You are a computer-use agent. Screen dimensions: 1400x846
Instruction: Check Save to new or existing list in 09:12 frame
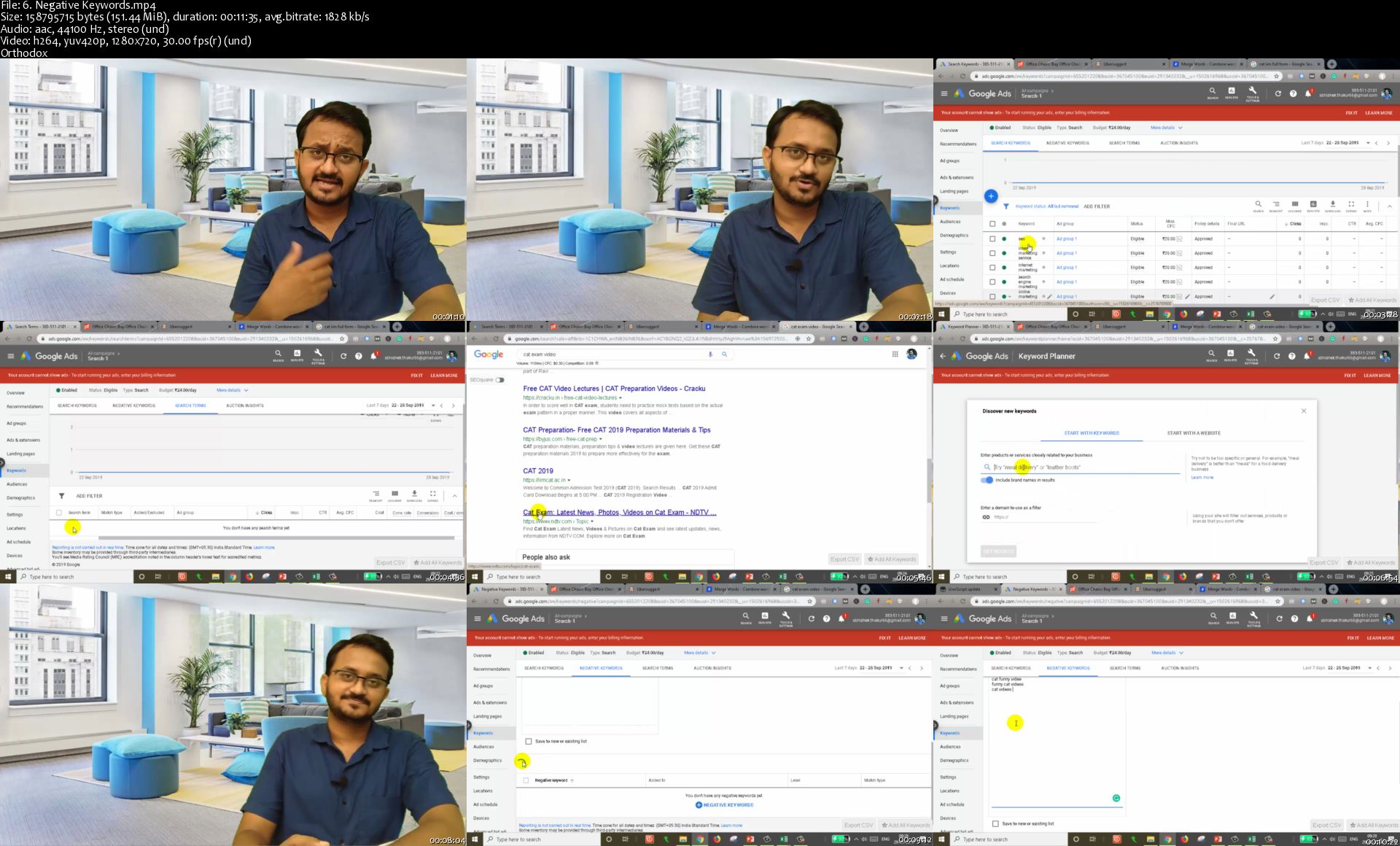[x=529, y=741]
